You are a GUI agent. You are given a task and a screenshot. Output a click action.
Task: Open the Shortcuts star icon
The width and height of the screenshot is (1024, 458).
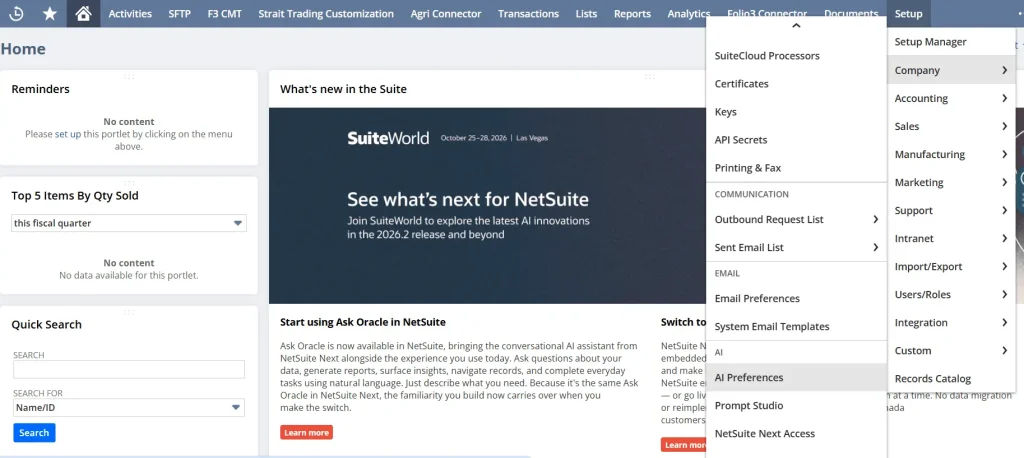50,13
